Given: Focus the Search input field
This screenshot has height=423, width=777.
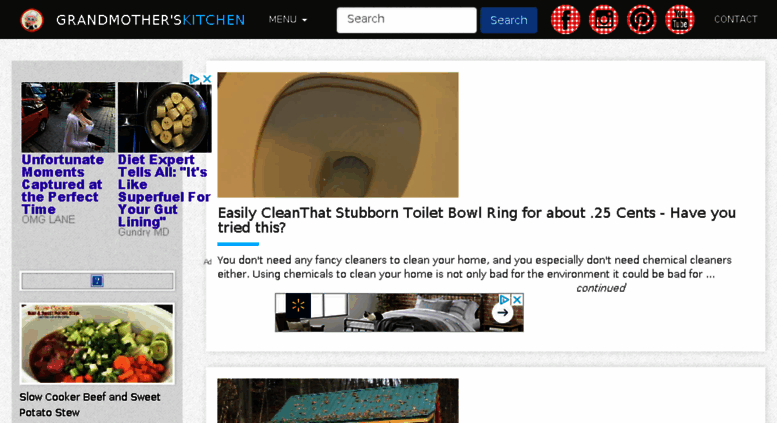Looking at the screenshot, I should click(406, 20).
